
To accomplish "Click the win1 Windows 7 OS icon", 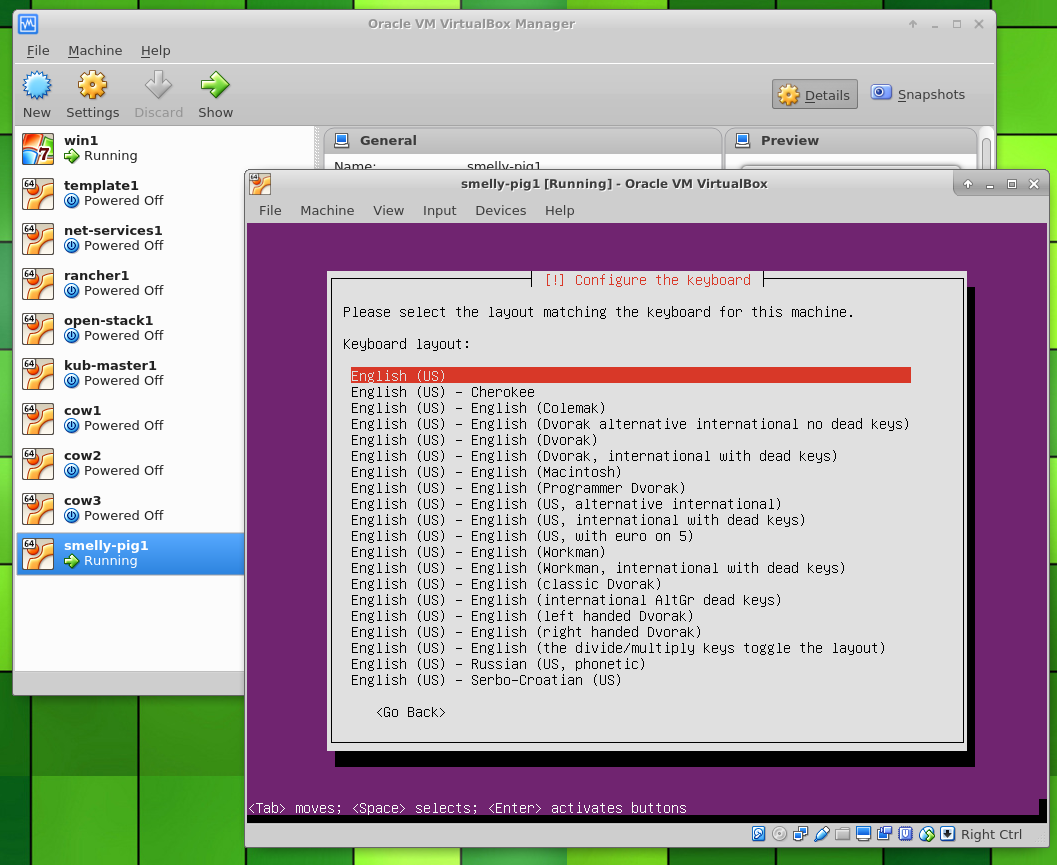I will (x=38, y=149).
